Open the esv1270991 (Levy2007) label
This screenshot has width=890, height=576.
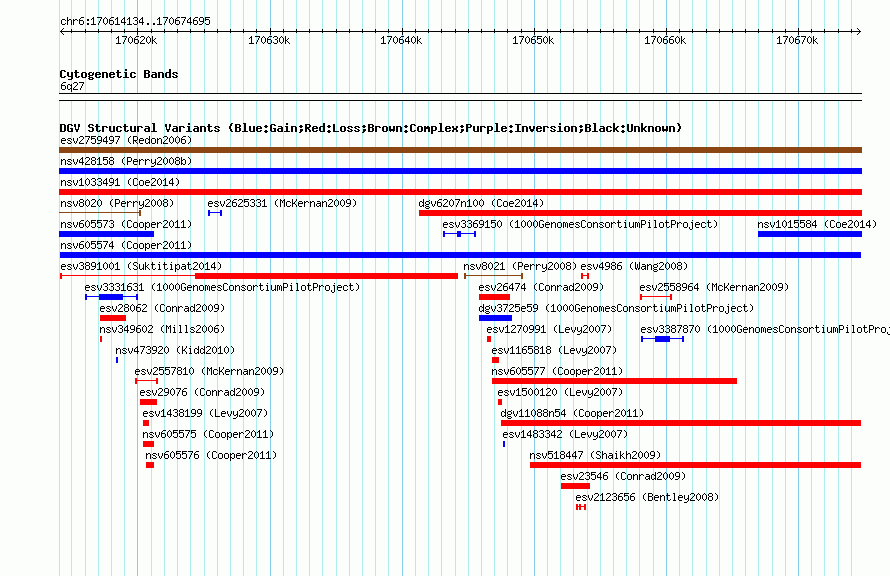549,329
